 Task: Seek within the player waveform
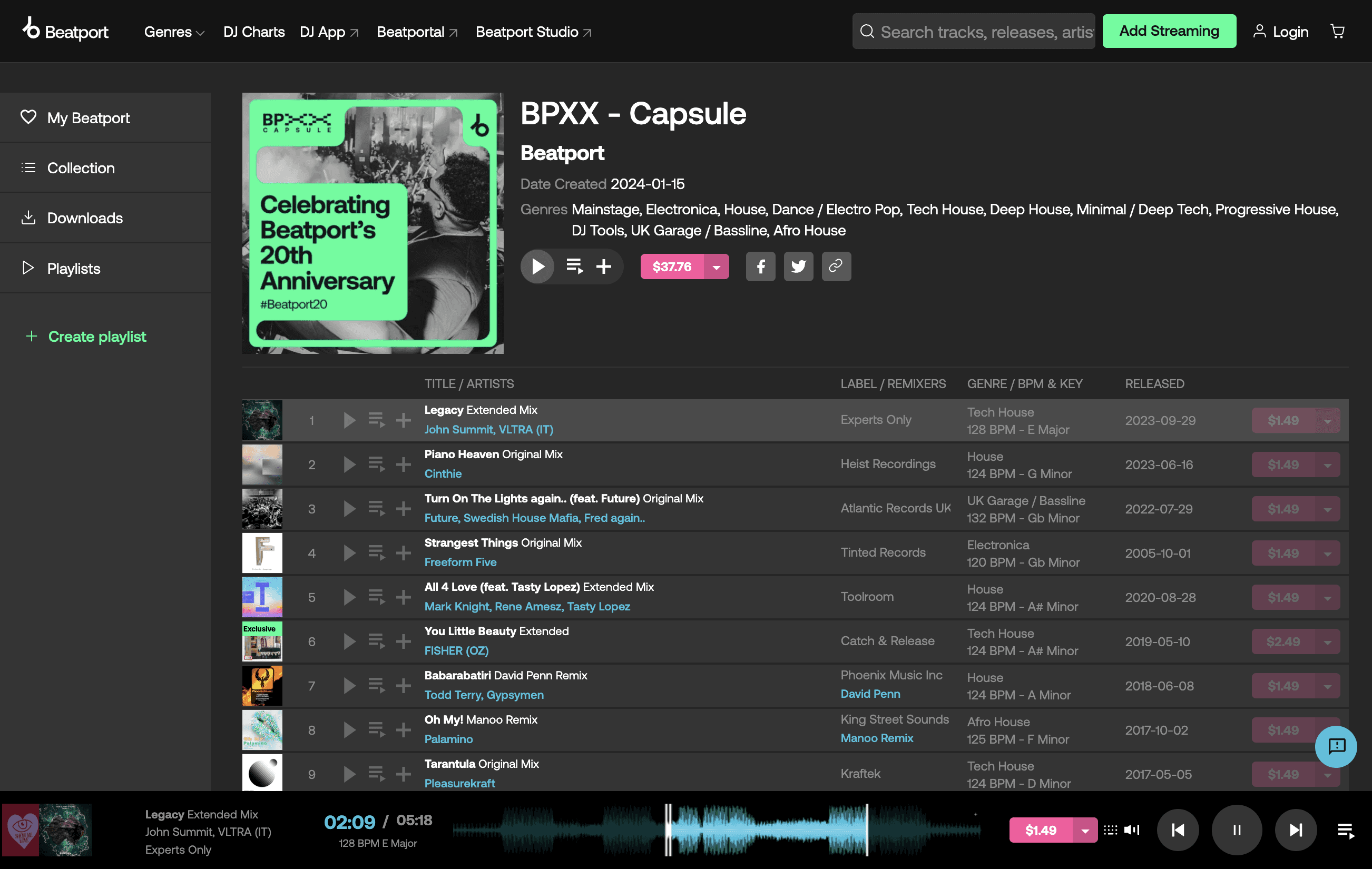[716, 829]
